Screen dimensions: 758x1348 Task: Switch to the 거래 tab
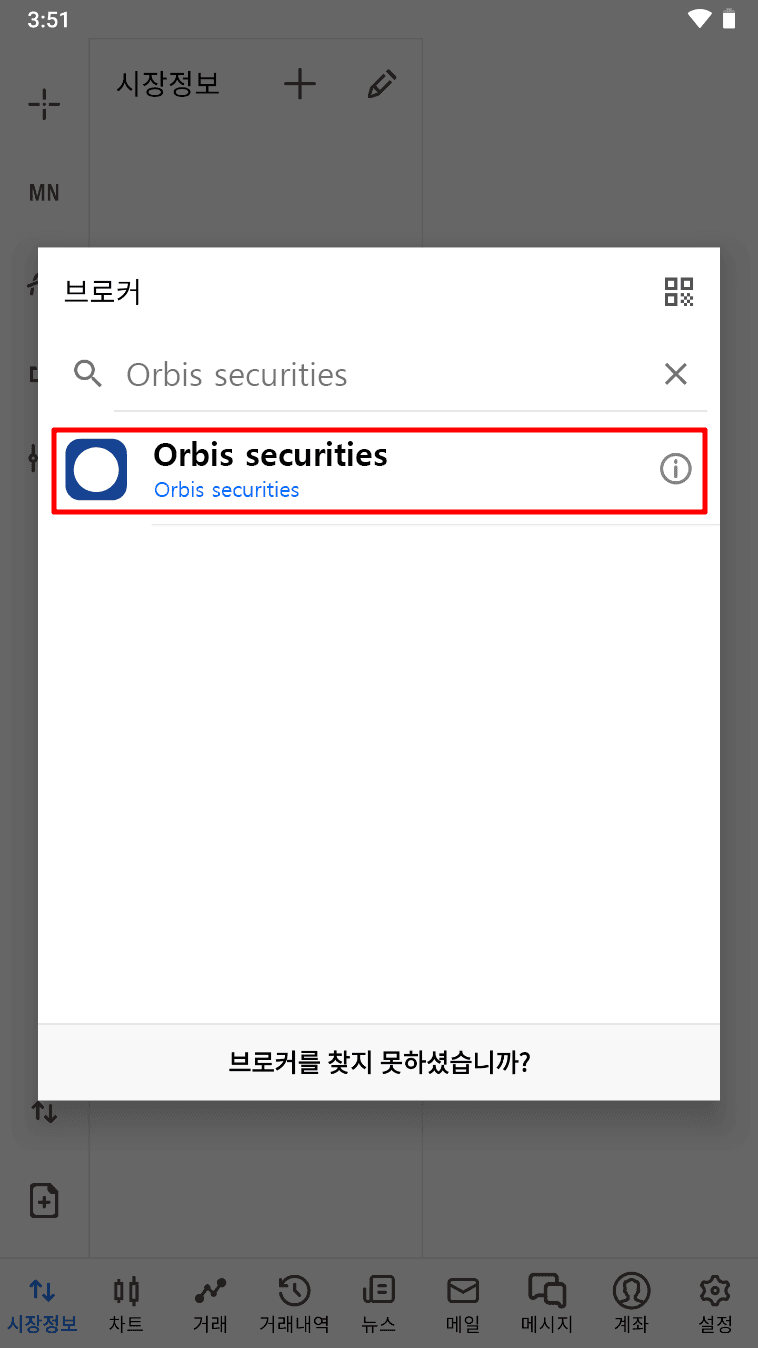point(210,1304)
